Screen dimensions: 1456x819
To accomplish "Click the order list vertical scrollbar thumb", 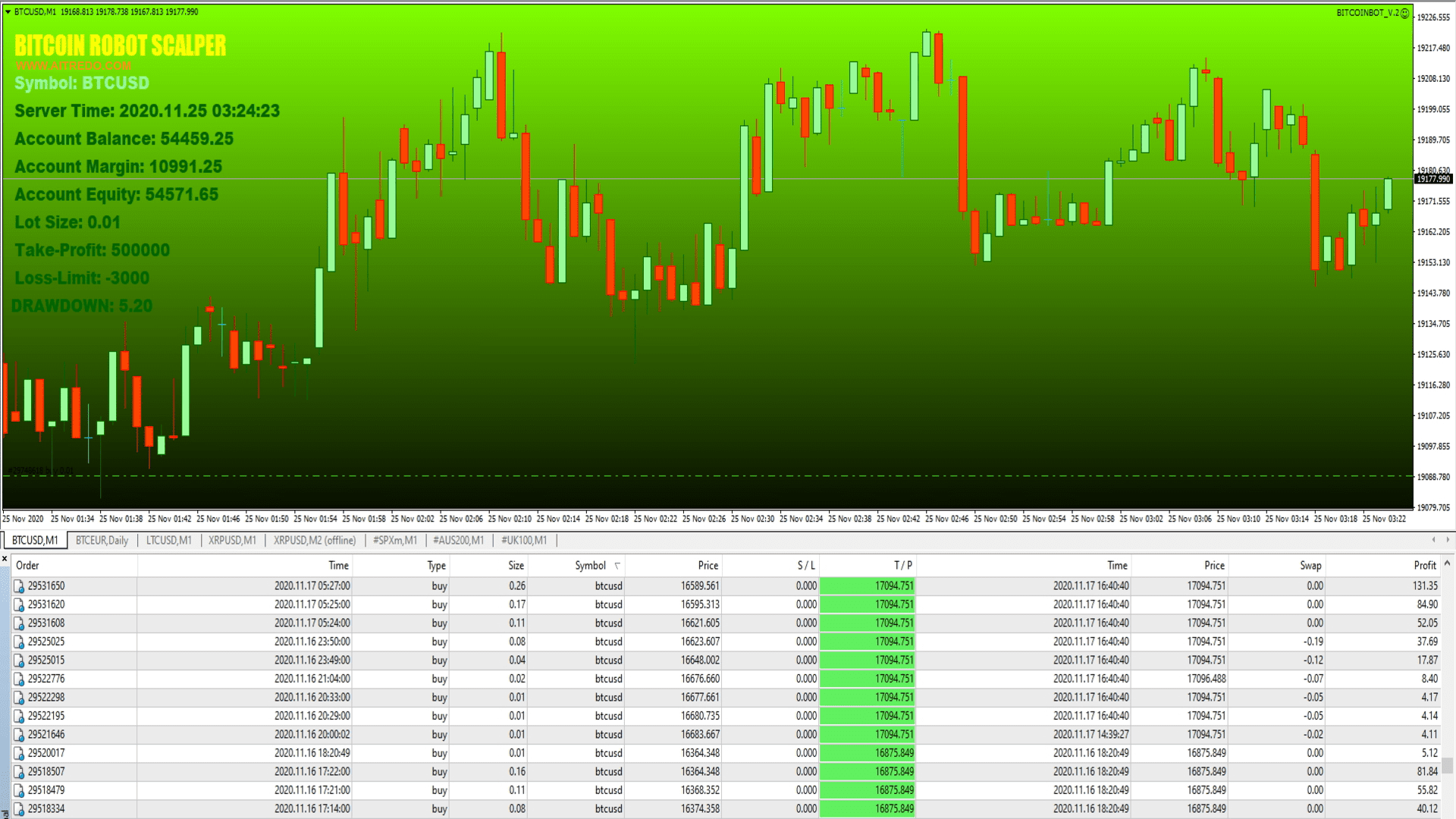I will point(1447,765).
